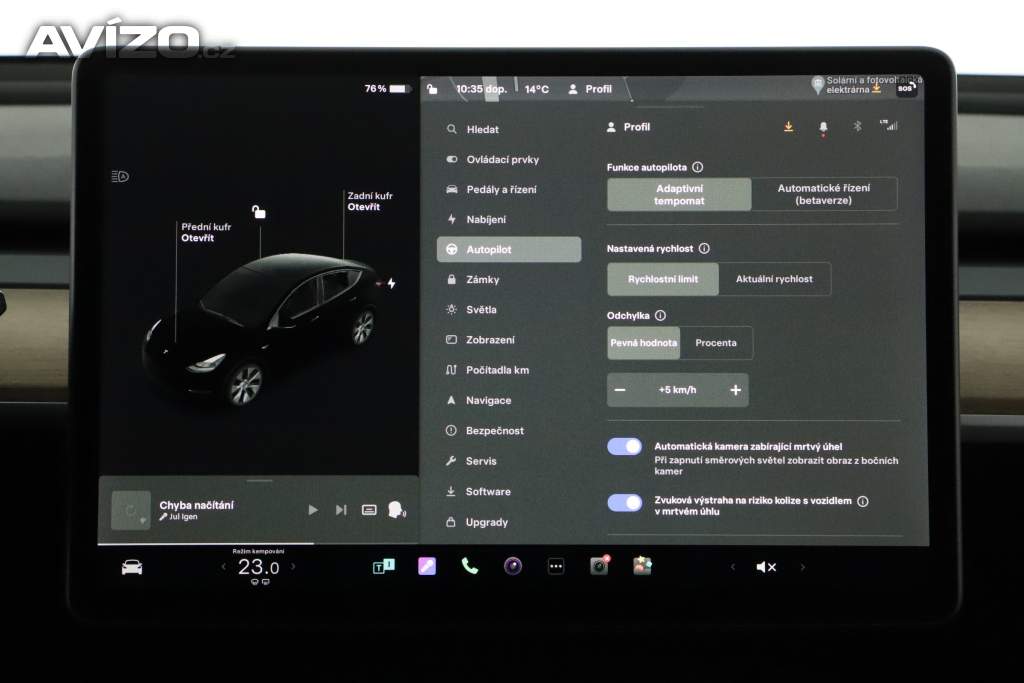The height and width of the screenshot is (683, 1024).
Task: Increase speed offset with plus button
Action: [x=735, y=390]
